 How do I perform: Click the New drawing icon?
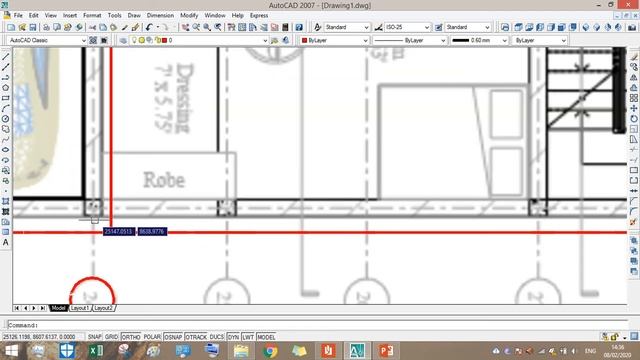tap(11, 27)
